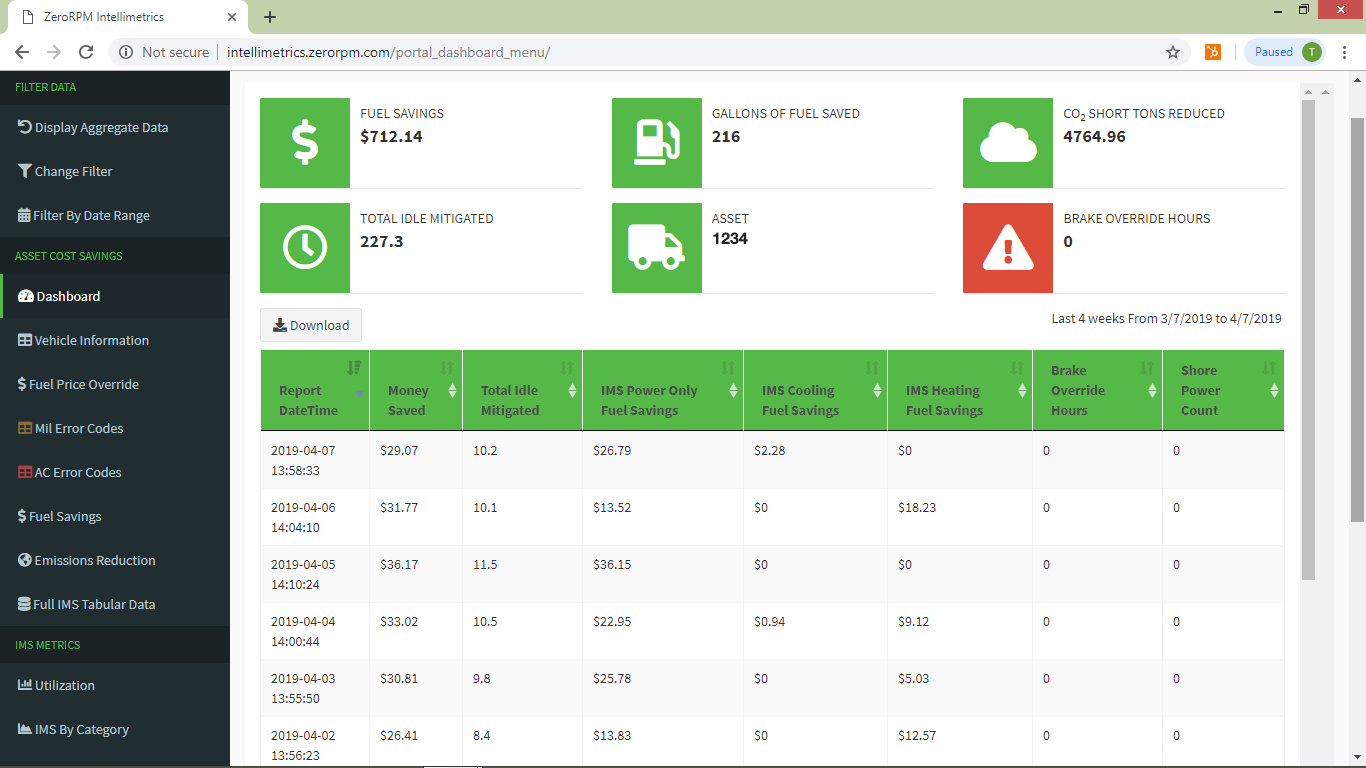Image resolution: width=1366 pixels, height=768 pixels.
Task: Open IMS By Category page
Action: tap(73, 729)
